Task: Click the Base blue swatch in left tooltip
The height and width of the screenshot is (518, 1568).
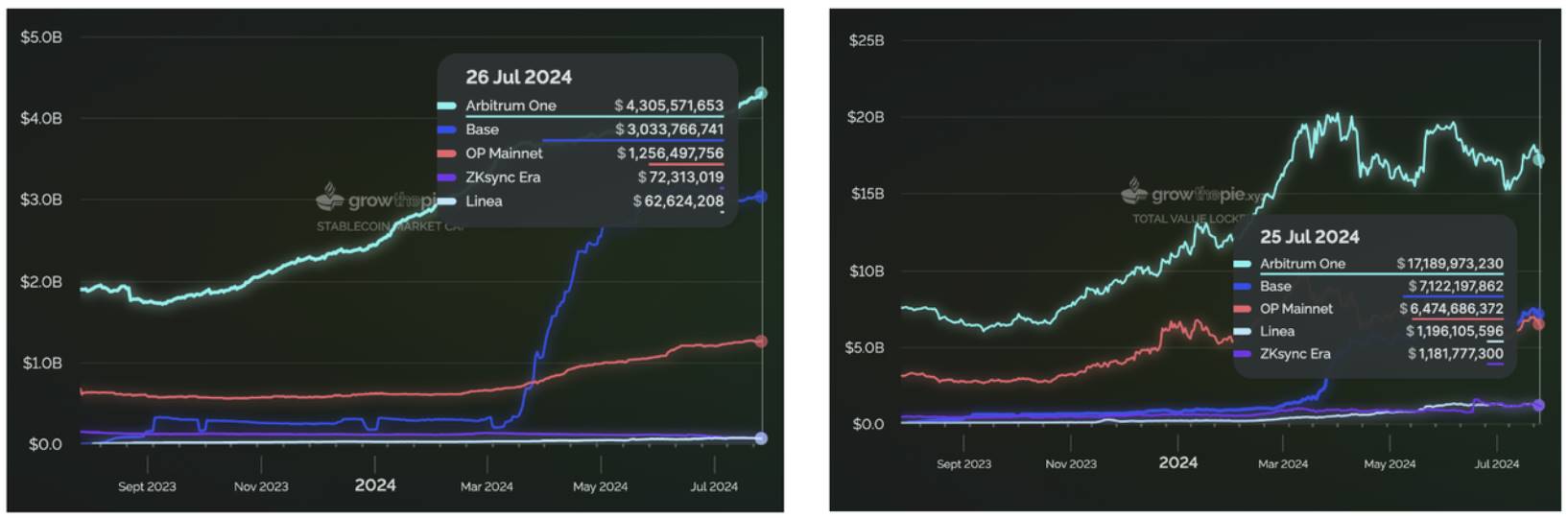Action: pyautogui.click(x=446, y=129)
